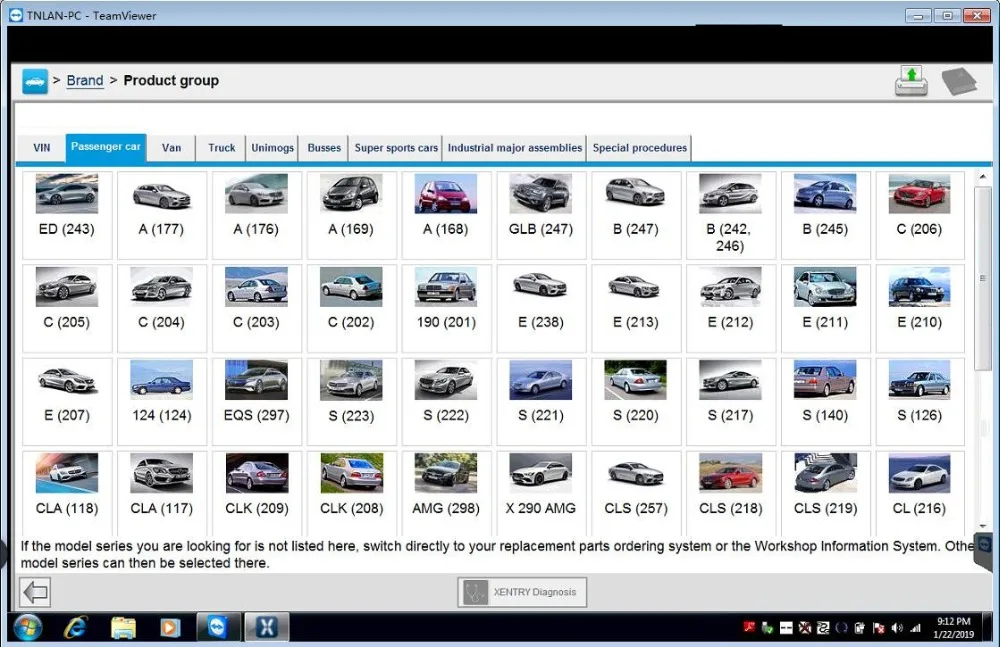Open the Special procedures tab

point(639,148)
